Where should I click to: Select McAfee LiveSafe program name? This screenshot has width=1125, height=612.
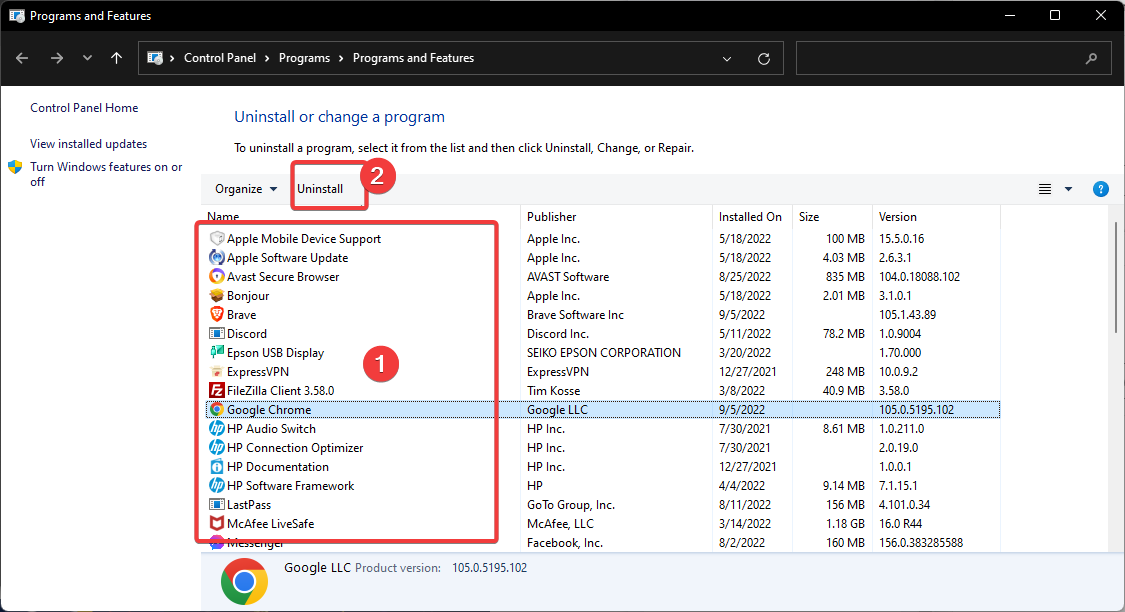tap(270, 524)
